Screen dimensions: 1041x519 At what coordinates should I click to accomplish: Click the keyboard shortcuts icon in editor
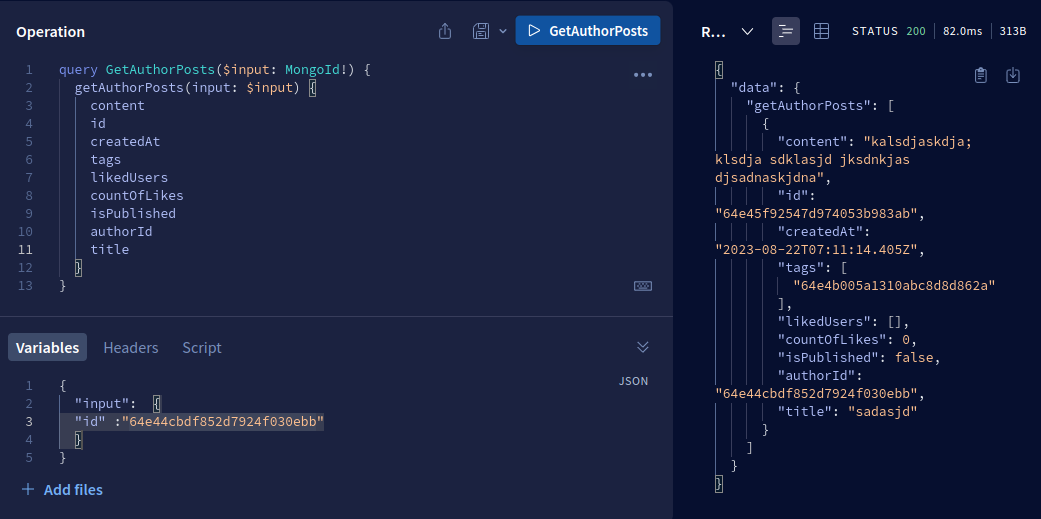(x=643, y=286)
